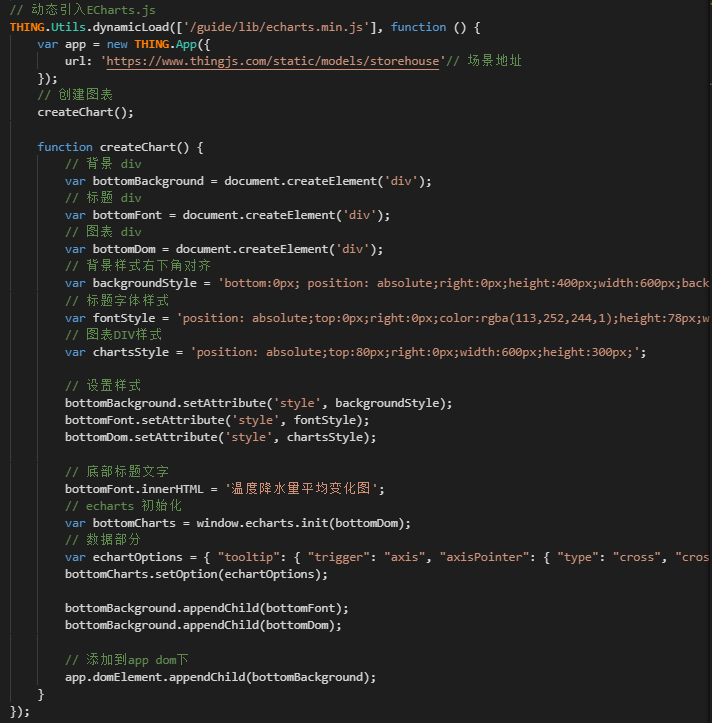
Task: Click 'bottomCharts.setOption(echartOptions);' line
Action: pos(196,575)
